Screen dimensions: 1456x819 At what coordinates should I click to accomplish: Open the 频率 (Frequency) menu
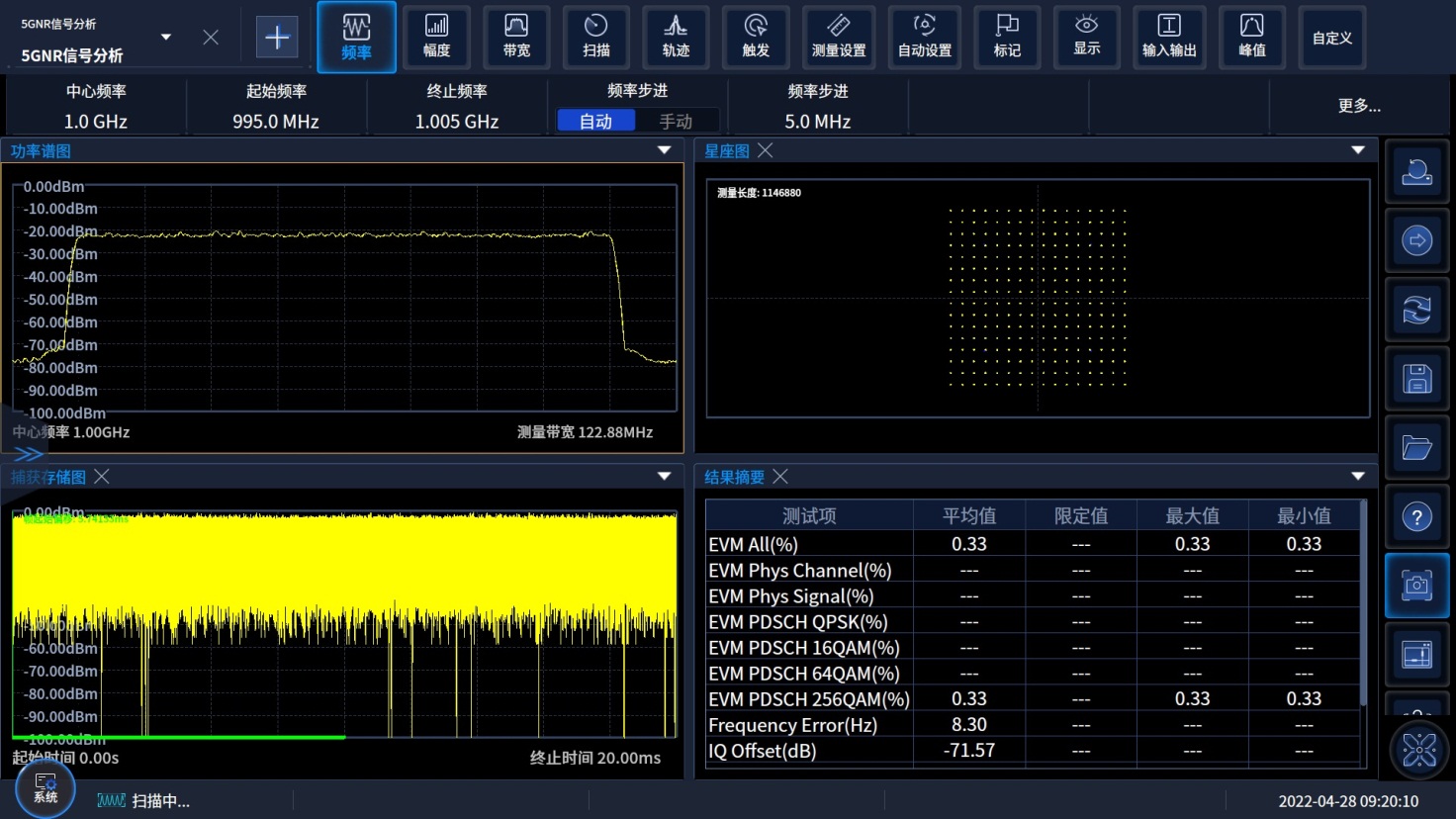point(356,38)
